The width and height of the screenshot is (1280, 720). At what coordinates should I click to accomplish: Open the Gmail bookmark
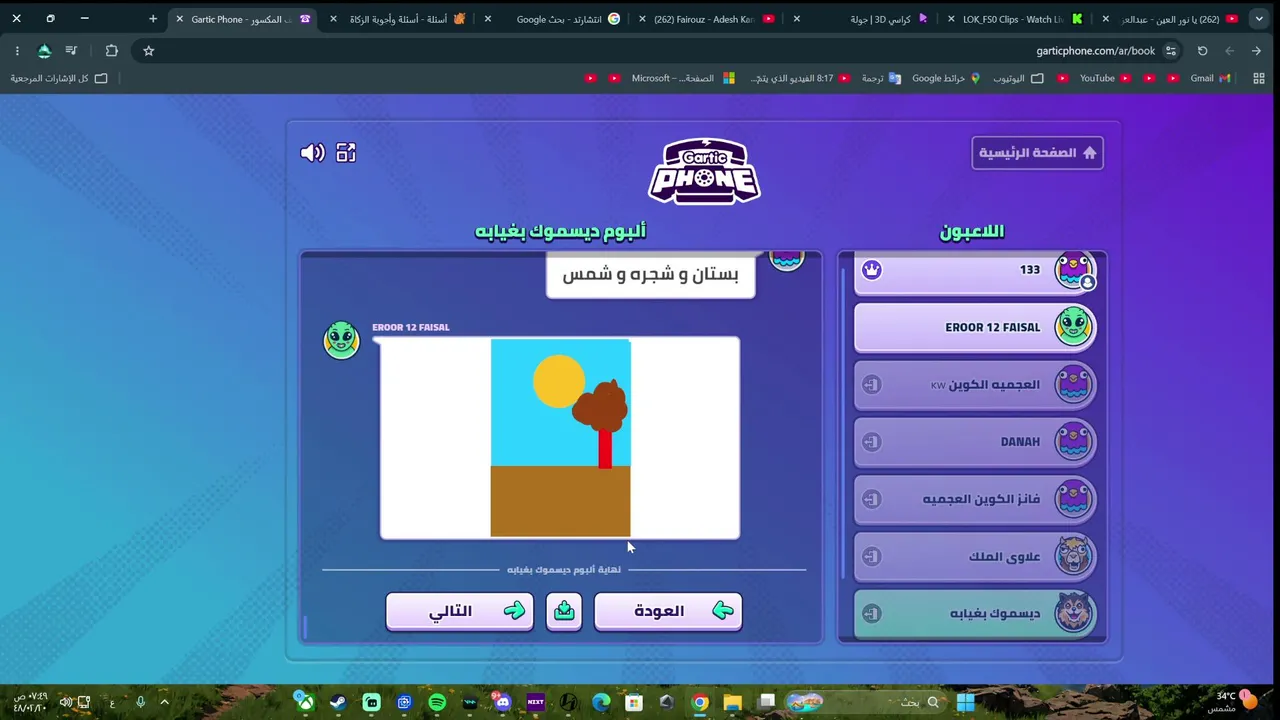pyautogui.click(x=1210, y=78)
